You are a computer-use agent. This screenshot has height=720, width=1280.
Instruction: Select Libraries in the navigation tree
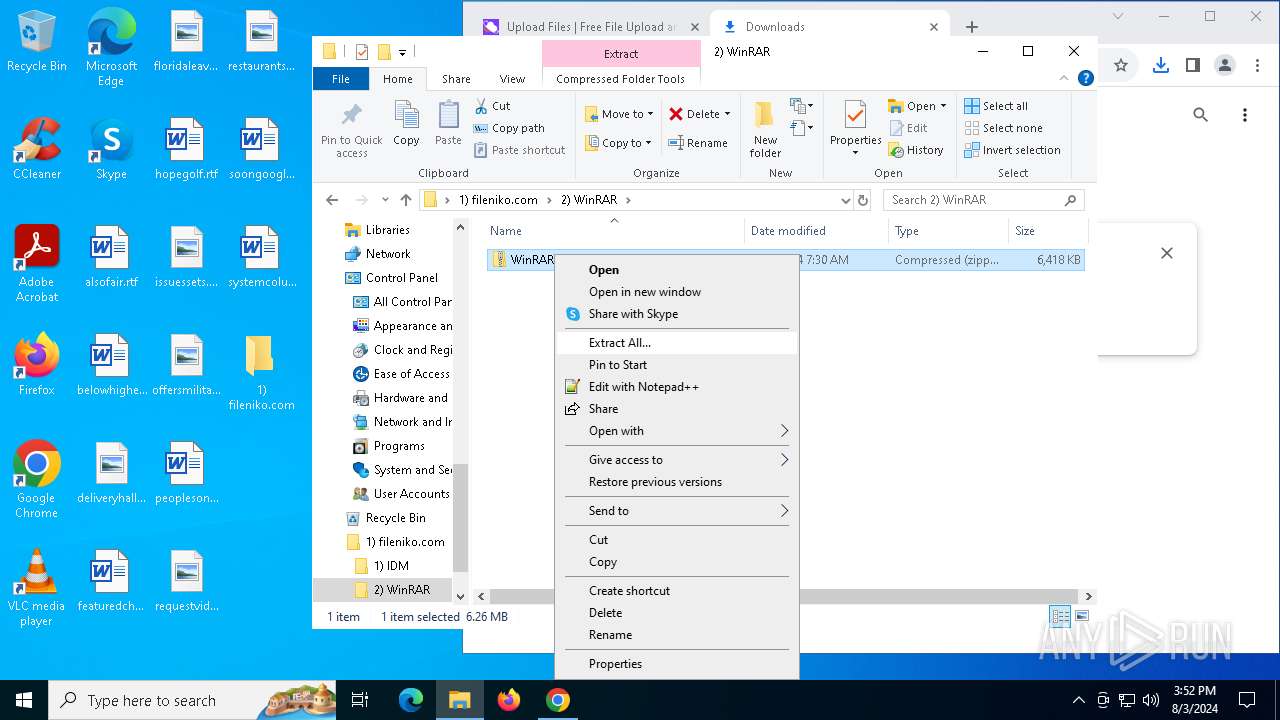(x=387, y=230)
